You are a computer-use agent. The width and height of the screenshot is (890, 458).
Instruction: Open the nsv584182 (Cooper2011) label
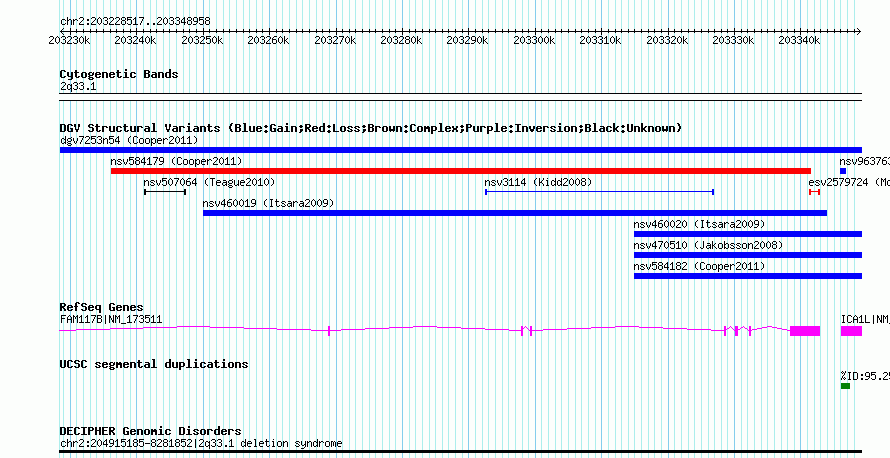click(699, 266)
